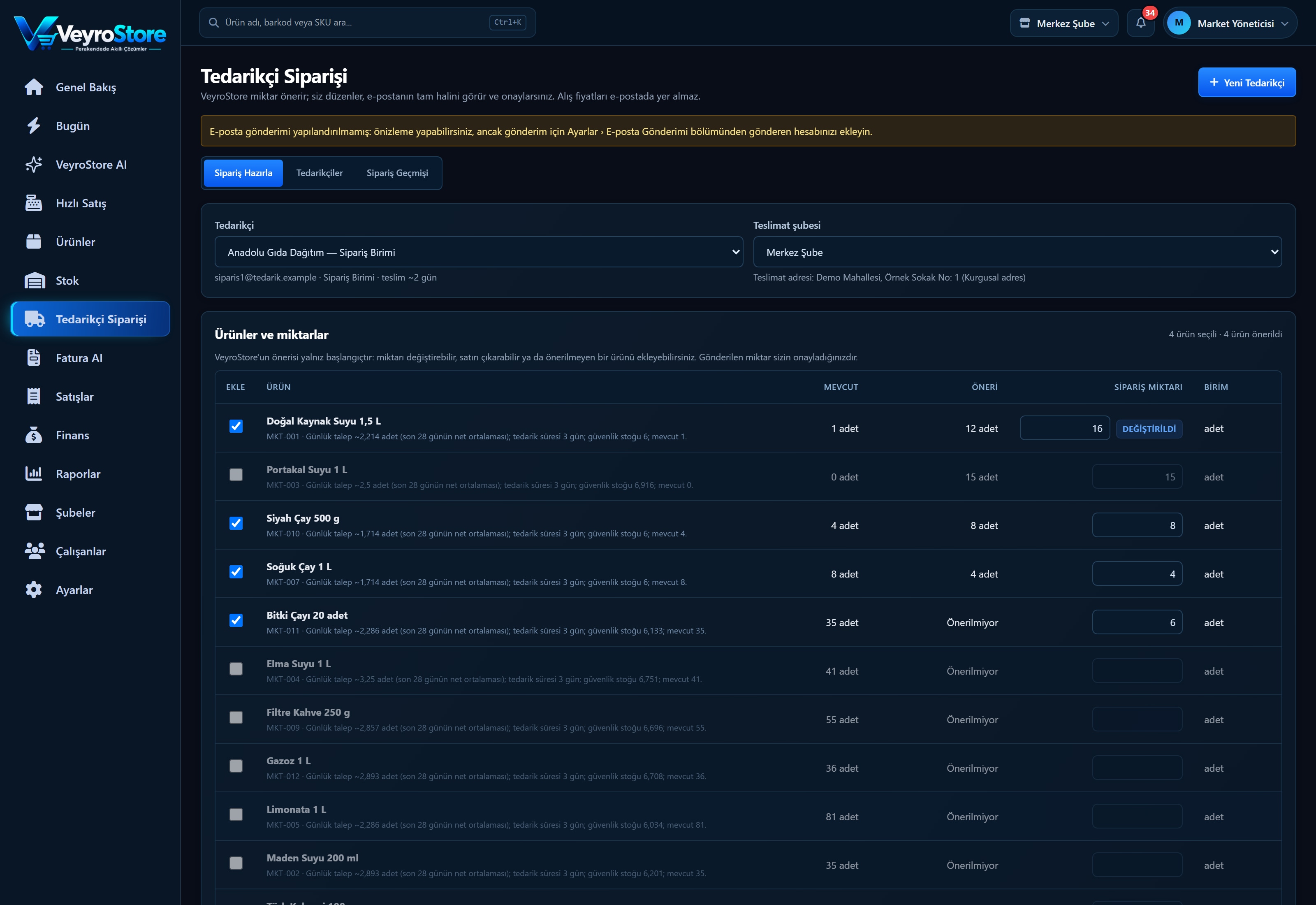Open VeyroStore AI sparkle icon
The image size is (1316, 905).
[x=34, y=165]
